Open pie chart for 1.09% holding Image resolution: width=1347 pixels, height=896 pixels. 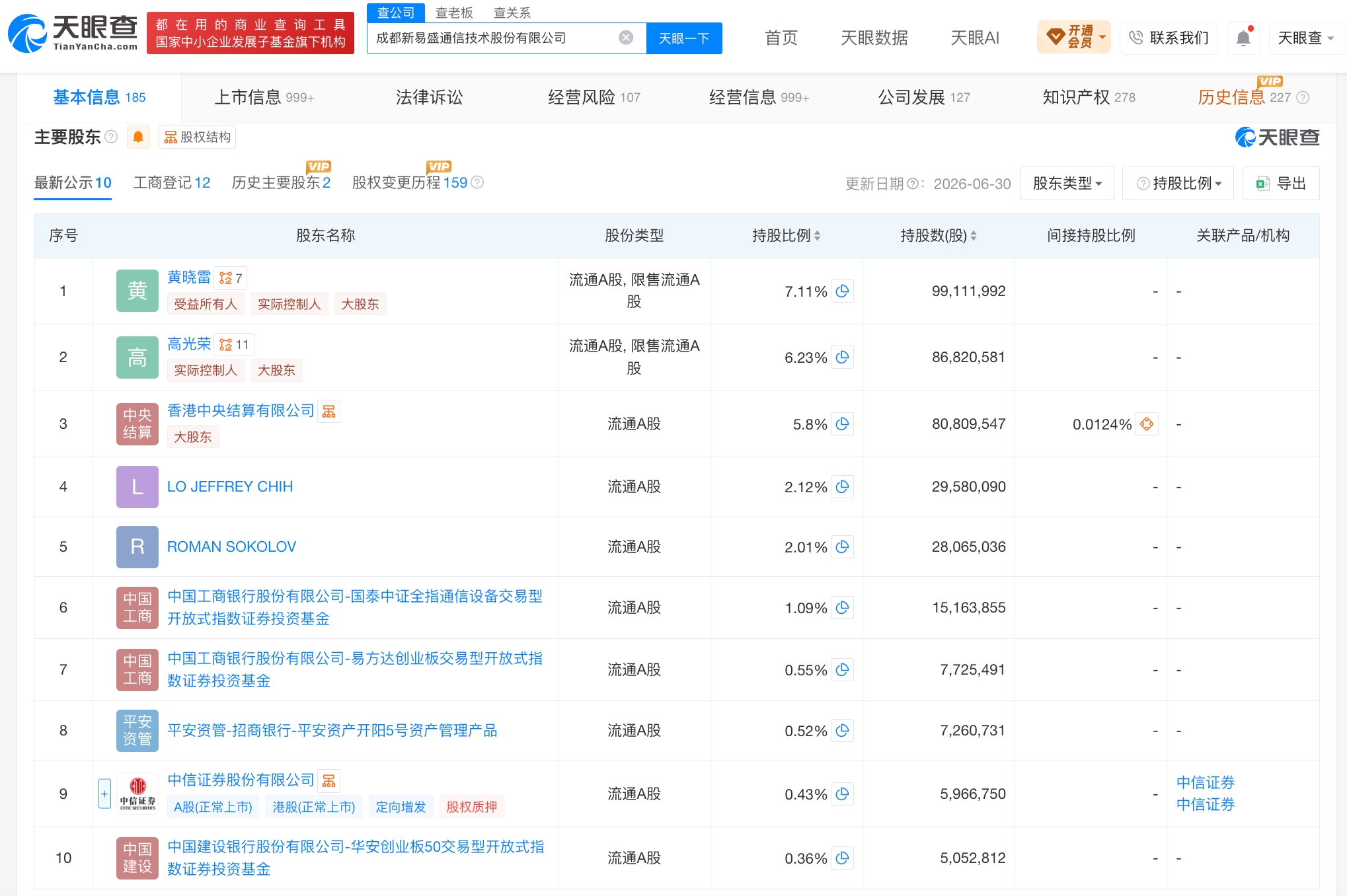click(842, 608)
